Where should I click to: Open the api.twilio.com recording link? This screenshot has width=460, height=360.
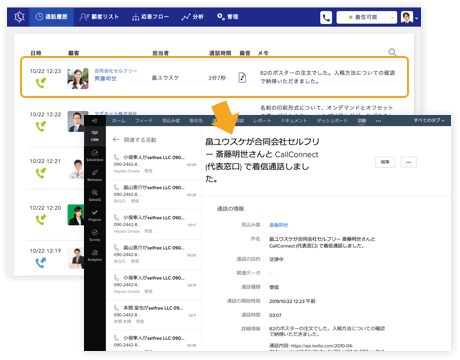coord(321,346)
